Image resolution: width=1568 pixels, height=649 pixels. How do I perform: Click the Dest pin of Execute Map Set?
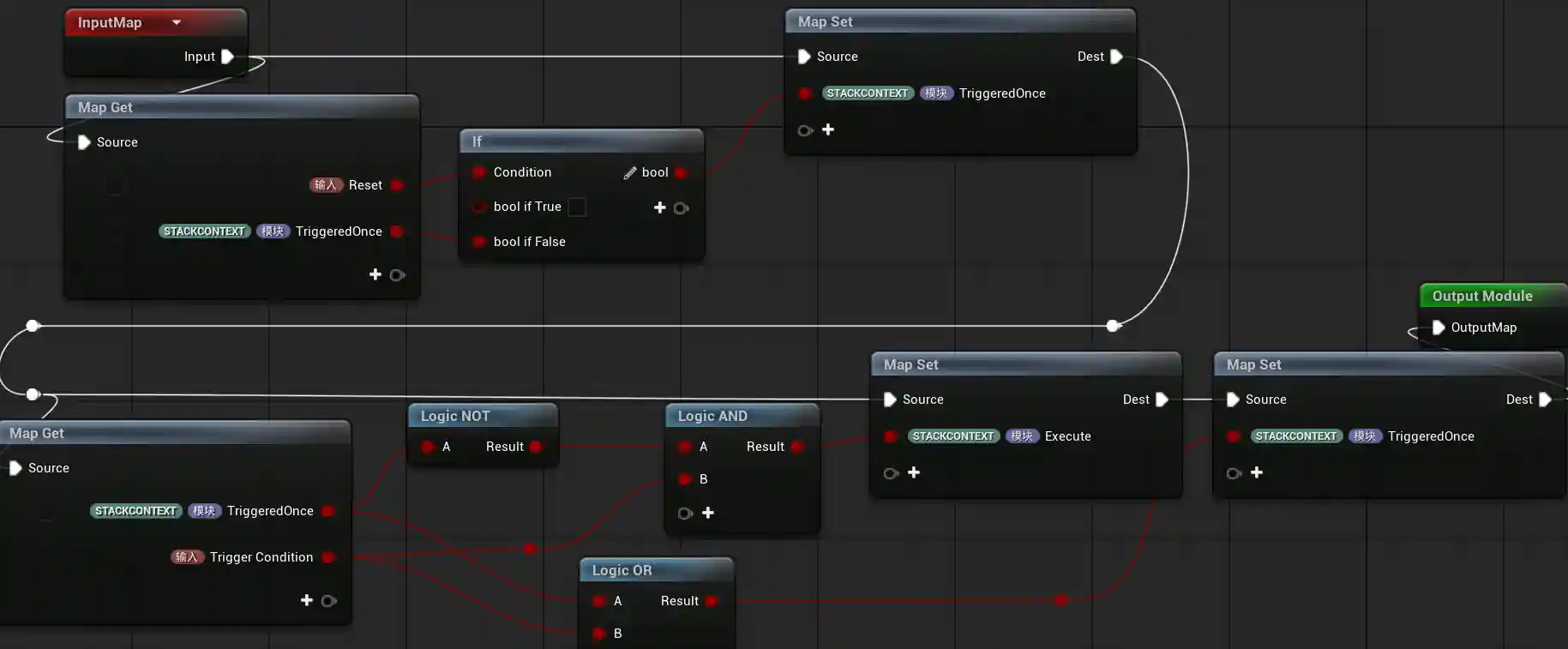click(1162, 400)
